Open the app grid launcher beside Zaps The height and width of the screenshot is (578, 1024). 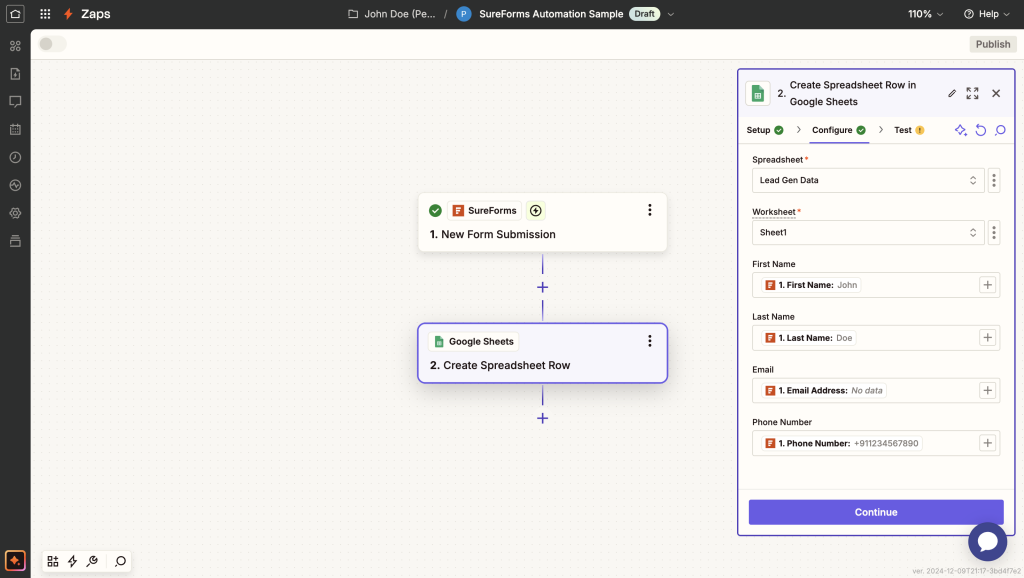tap(43, 13)
